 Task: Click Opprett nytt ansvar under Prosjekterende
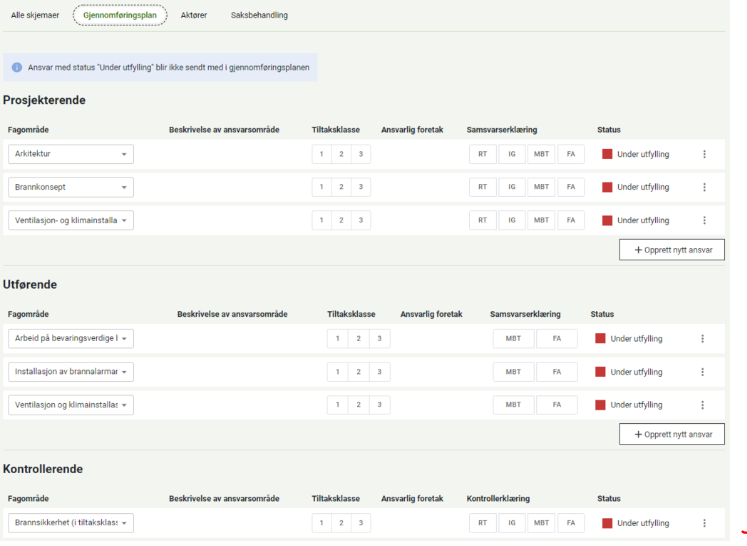(672, 250)
